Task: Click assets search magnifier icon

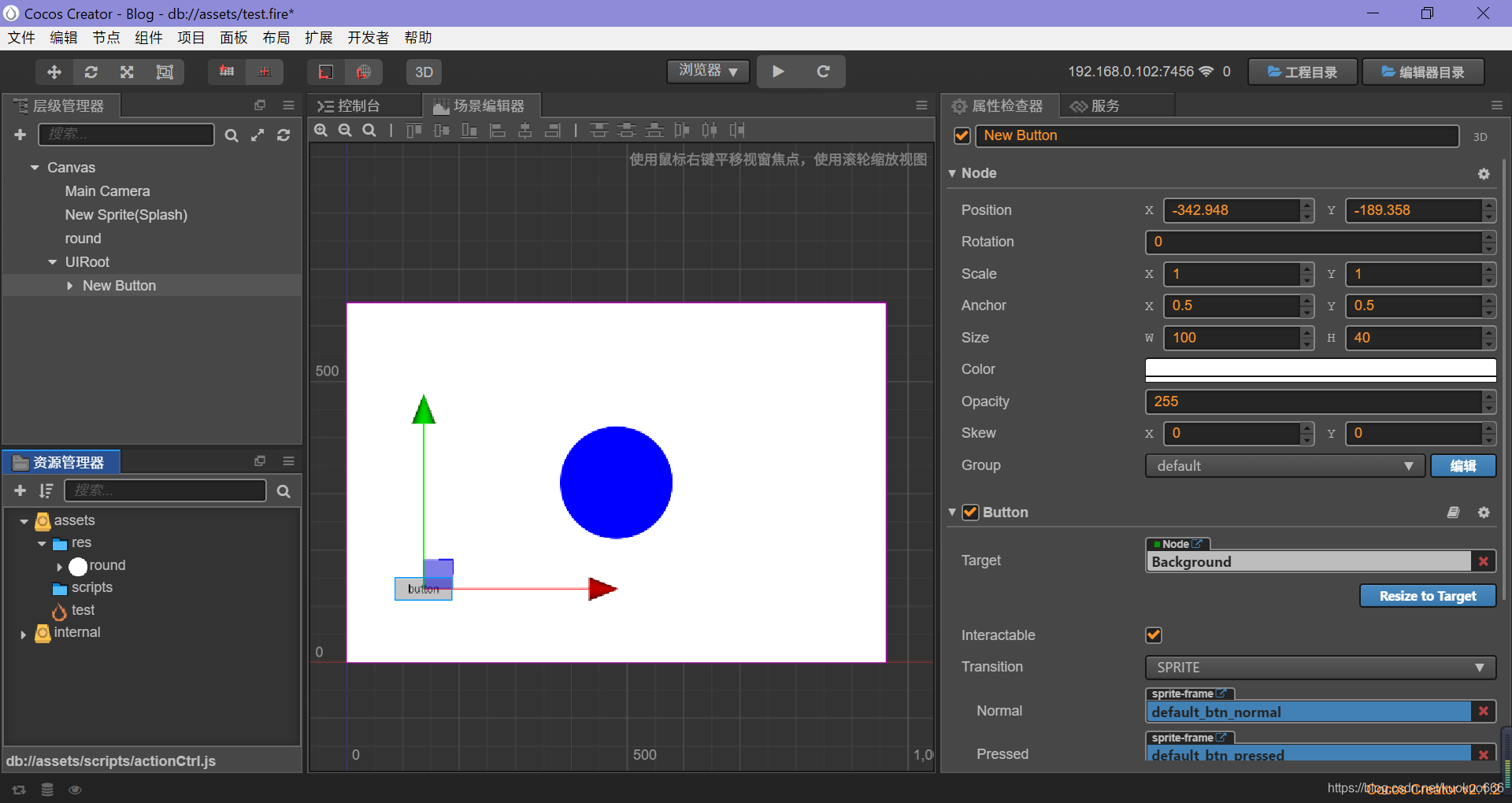Action: [283, 491]
